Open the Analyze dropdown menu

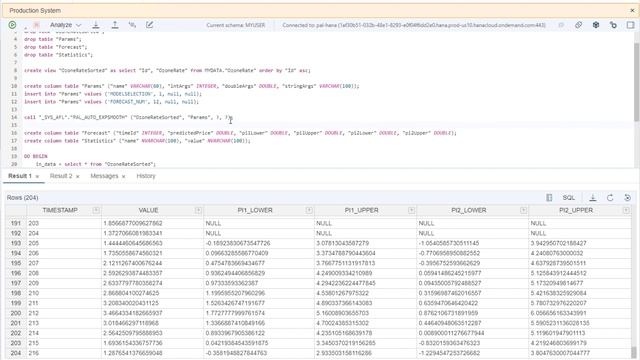pos(65,25)
